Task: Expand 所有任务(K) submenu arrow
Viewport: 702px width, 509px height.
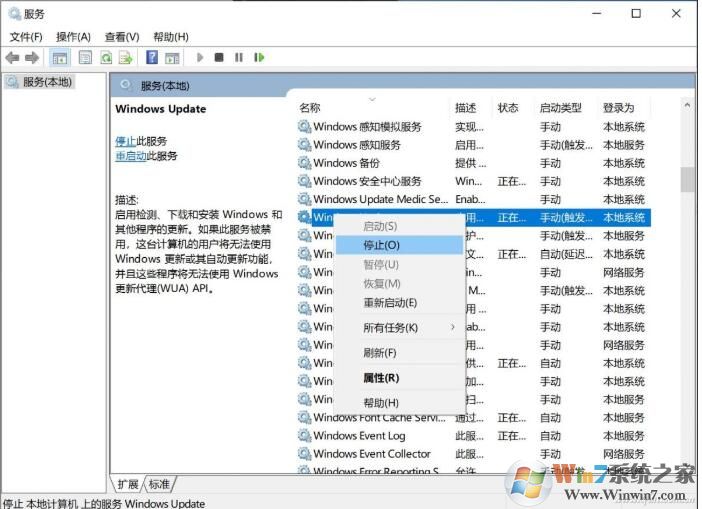Action: 453,327
